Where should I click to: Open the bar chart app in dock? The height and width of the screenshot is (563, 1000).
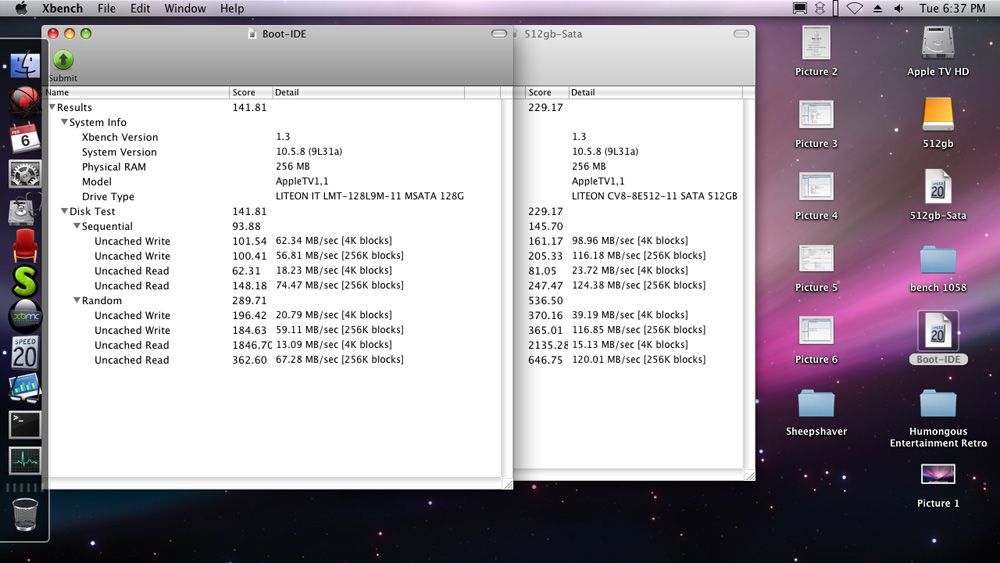(x=25, y=388)
